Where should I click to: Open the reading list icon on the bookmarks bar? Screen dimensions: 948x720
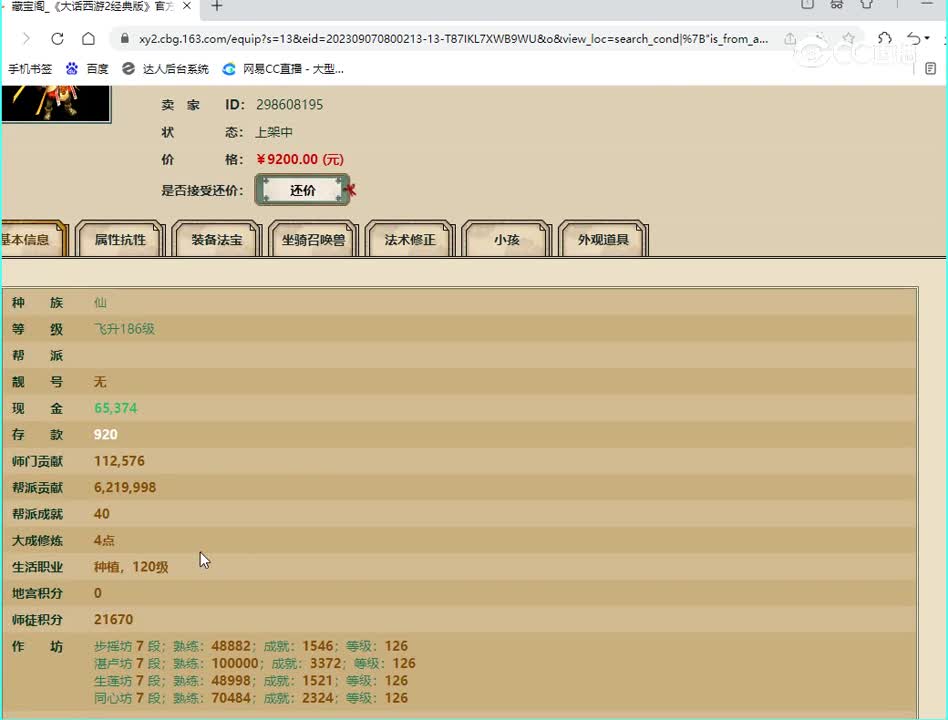(930, 68)
